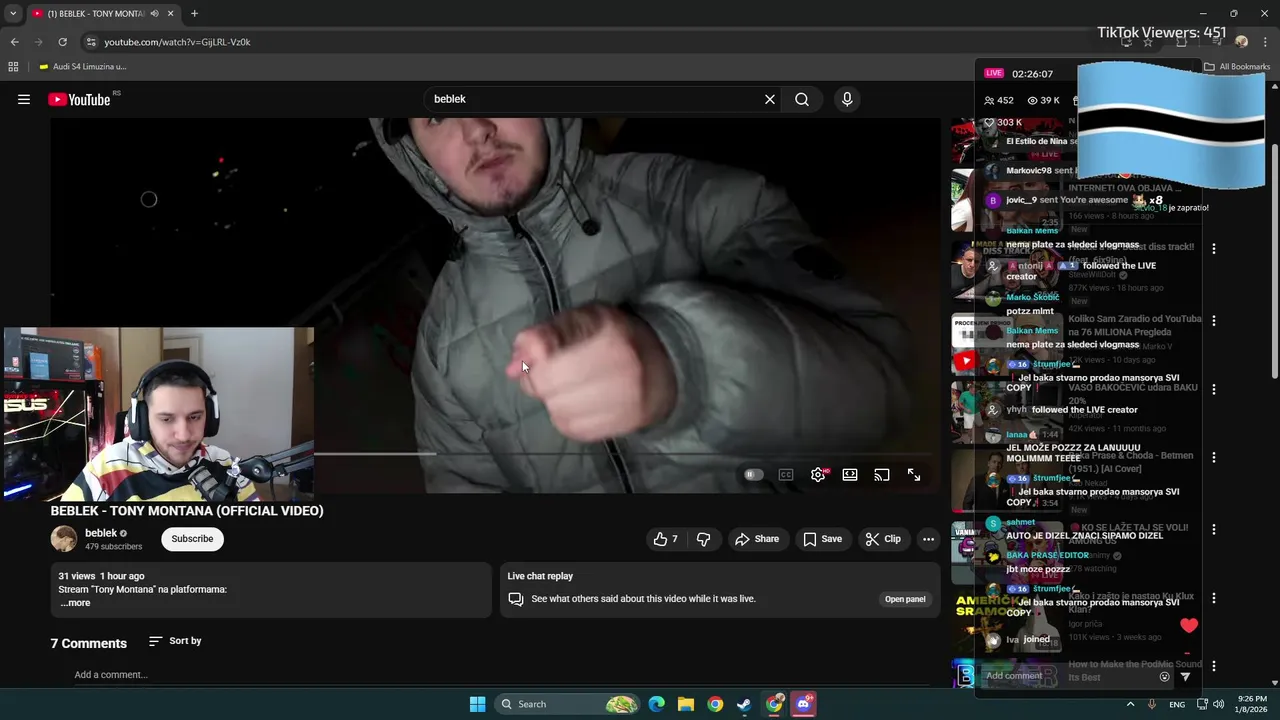Image resolution: width=1280 pixels, height=720 pixels.
Task: Open Steam from the taskbar
Action: [x=744, y=704]
